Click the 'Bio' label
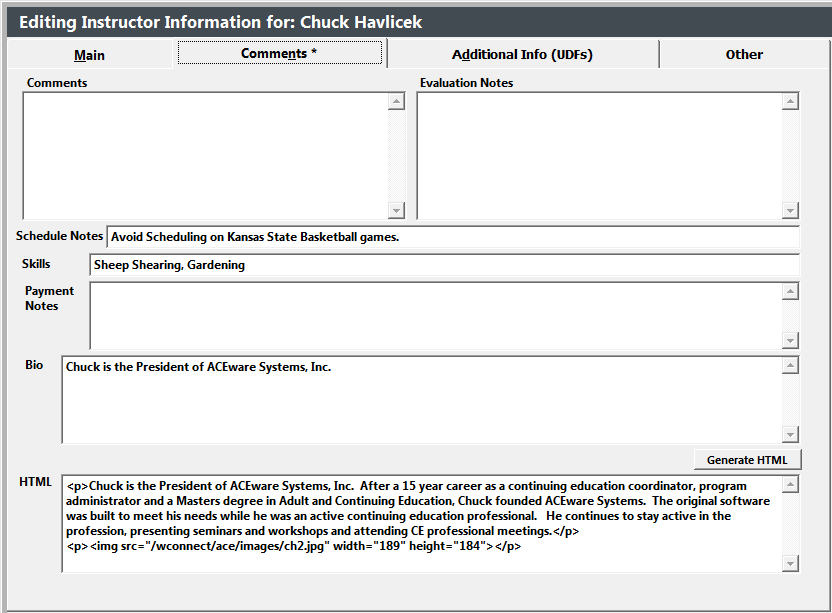Image resolution: width=832 pixels, height=613 pixels. [x=34, y=365]
